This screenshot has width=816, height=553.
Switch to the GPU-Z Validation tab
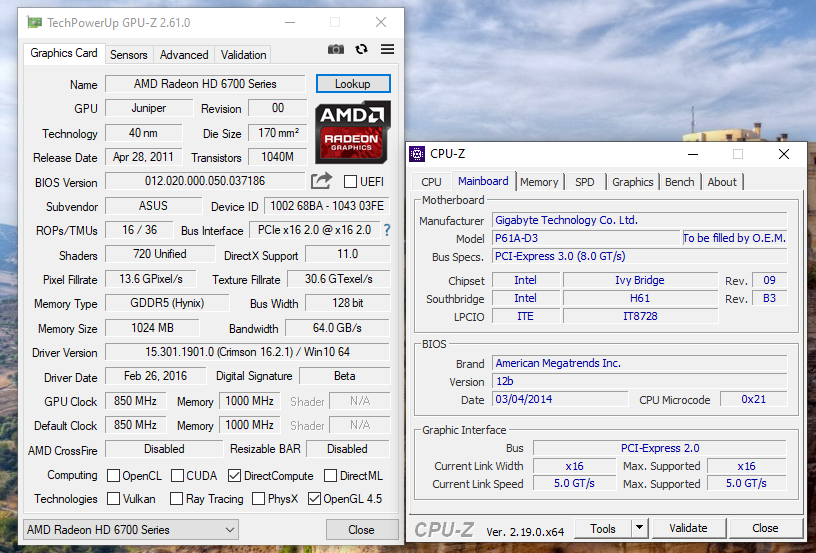[243, 55]
